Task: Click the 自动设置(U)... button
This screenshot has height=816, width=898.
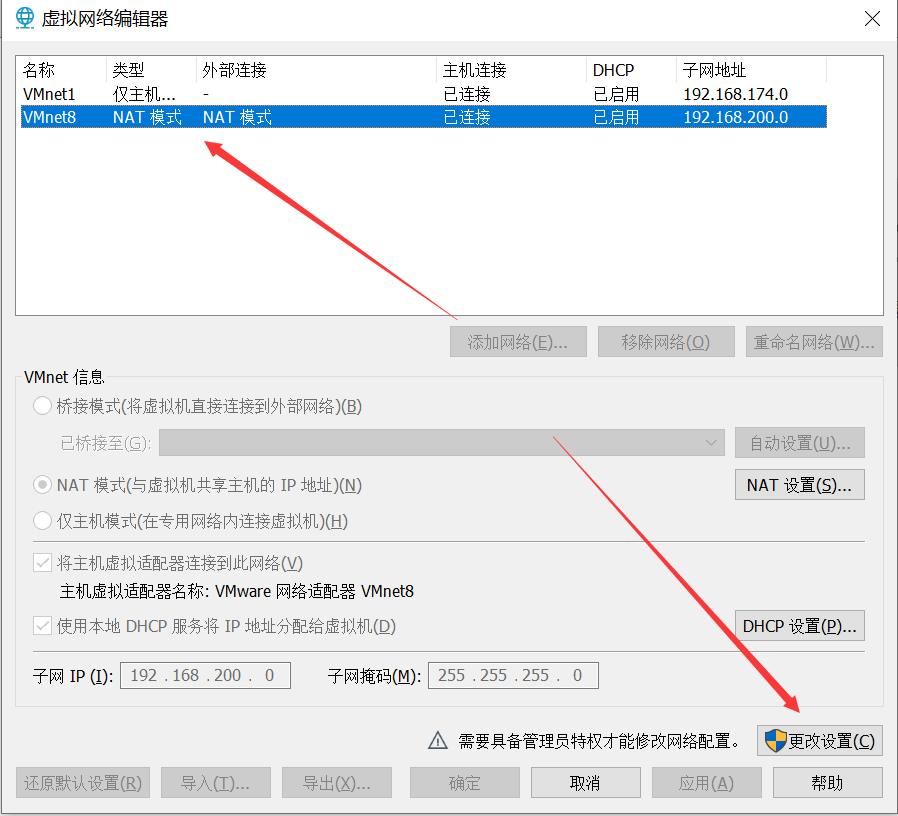Action: [x=799, y=443]
